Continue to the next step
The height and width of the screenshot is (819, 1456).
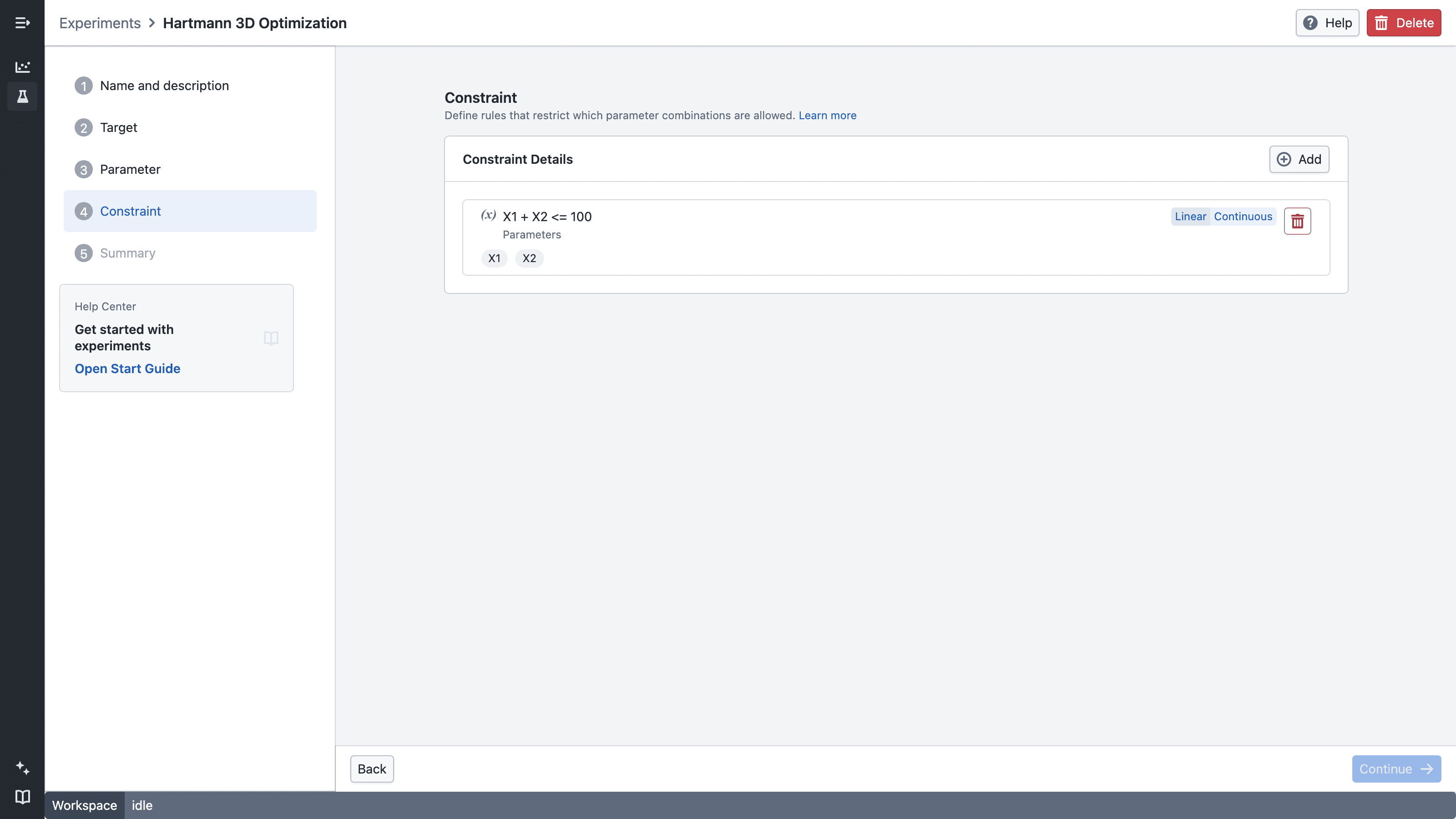pos(1396,768)
